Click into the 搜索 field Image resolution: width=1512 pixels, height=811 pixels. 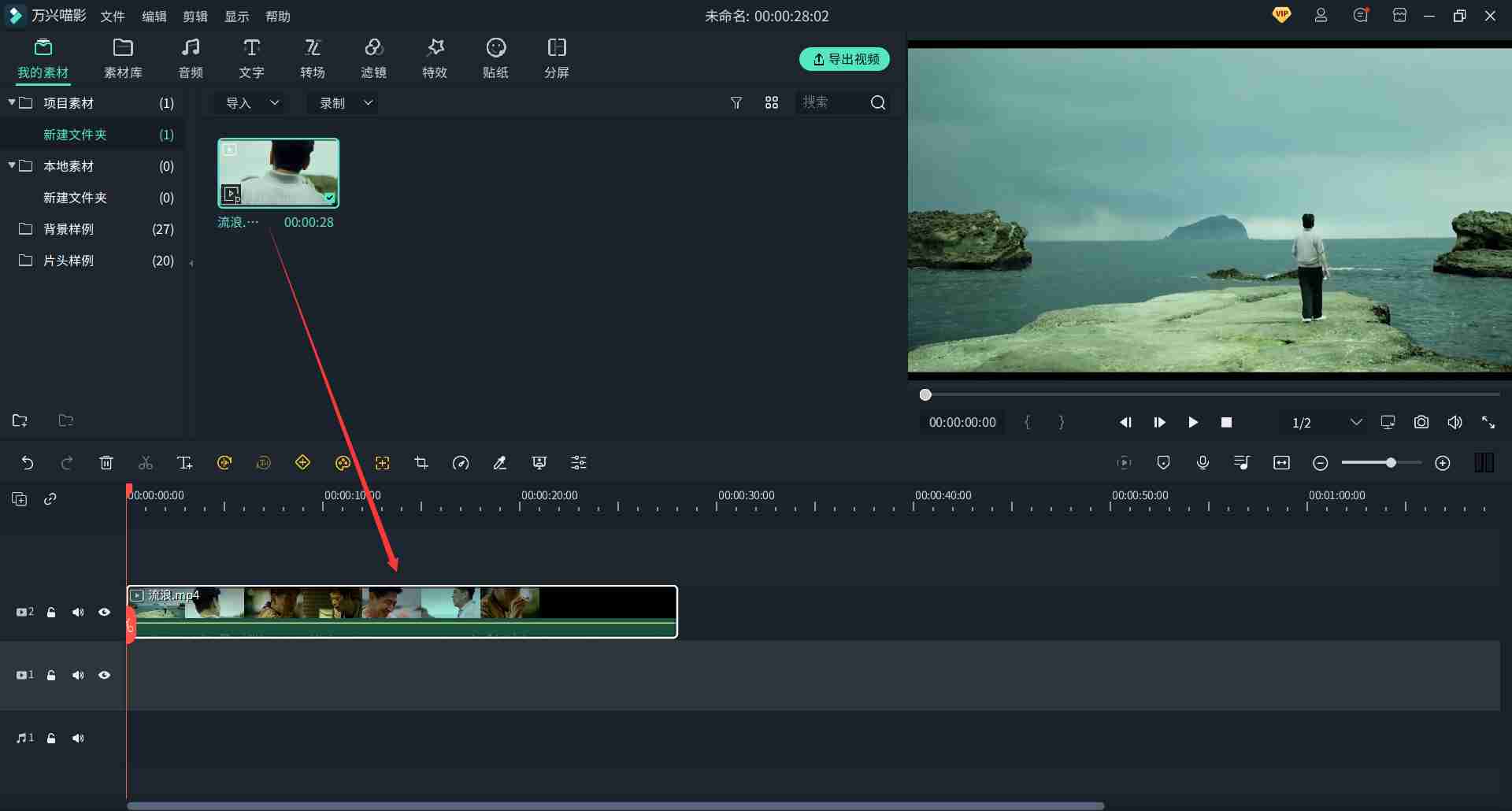point(832,102)
